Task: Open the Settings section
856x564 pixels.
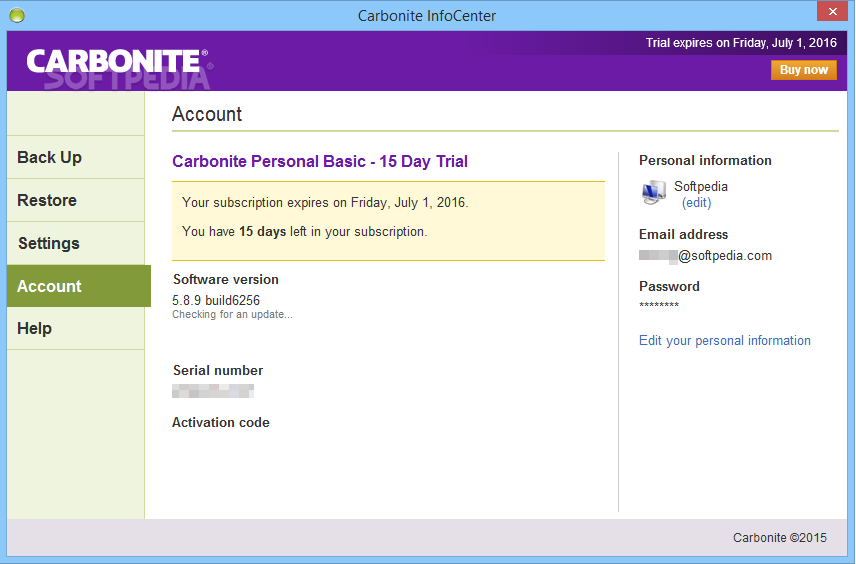Action: pos(76,244)
